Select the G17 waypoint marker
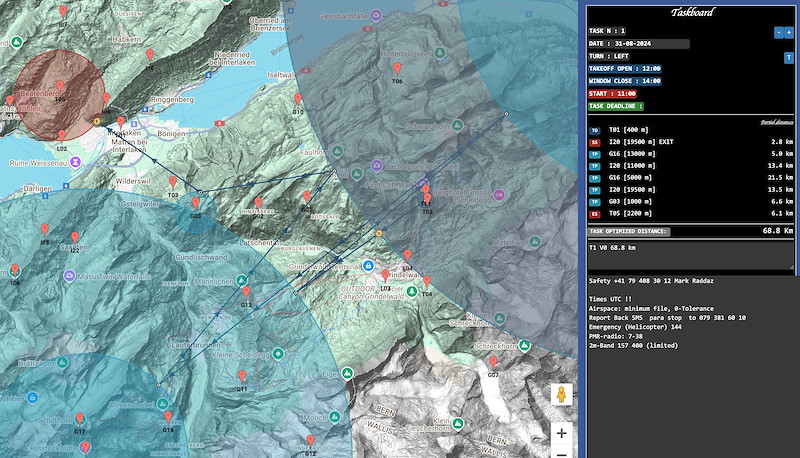 point(80,420)
